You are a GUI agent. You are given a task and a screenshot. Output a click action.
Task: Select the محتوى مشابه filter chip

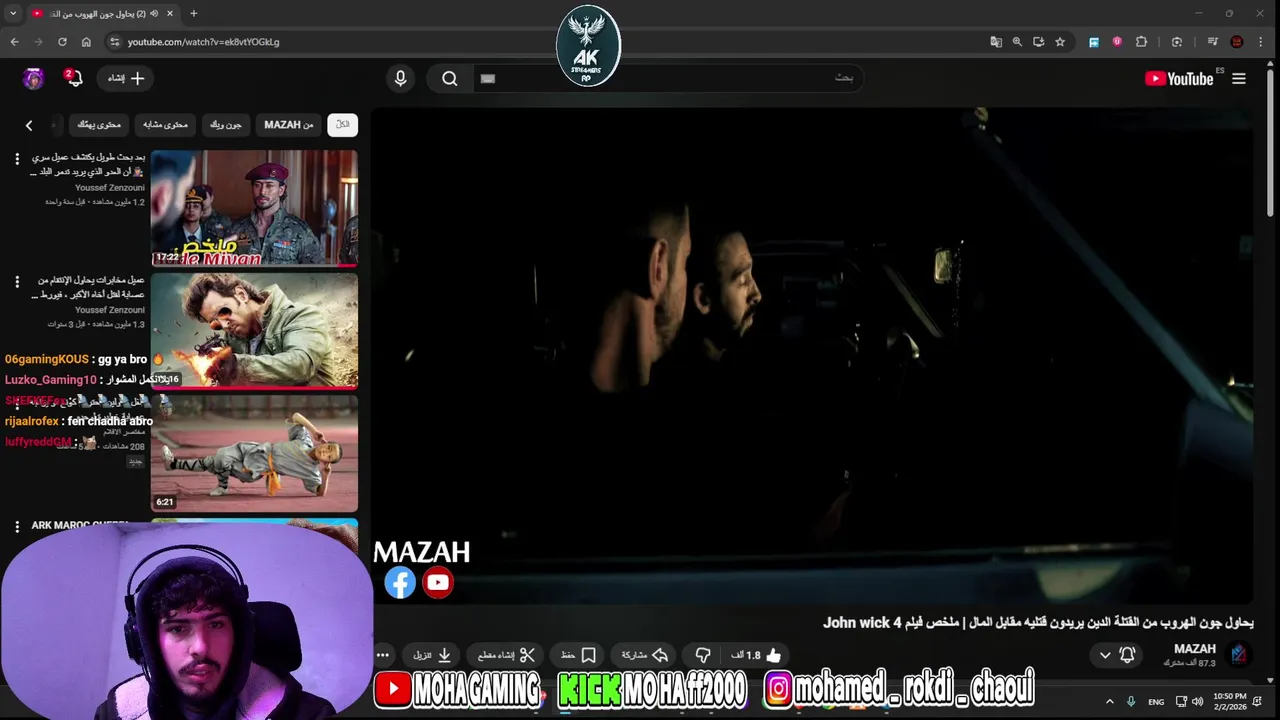click(x=165, y=125)
